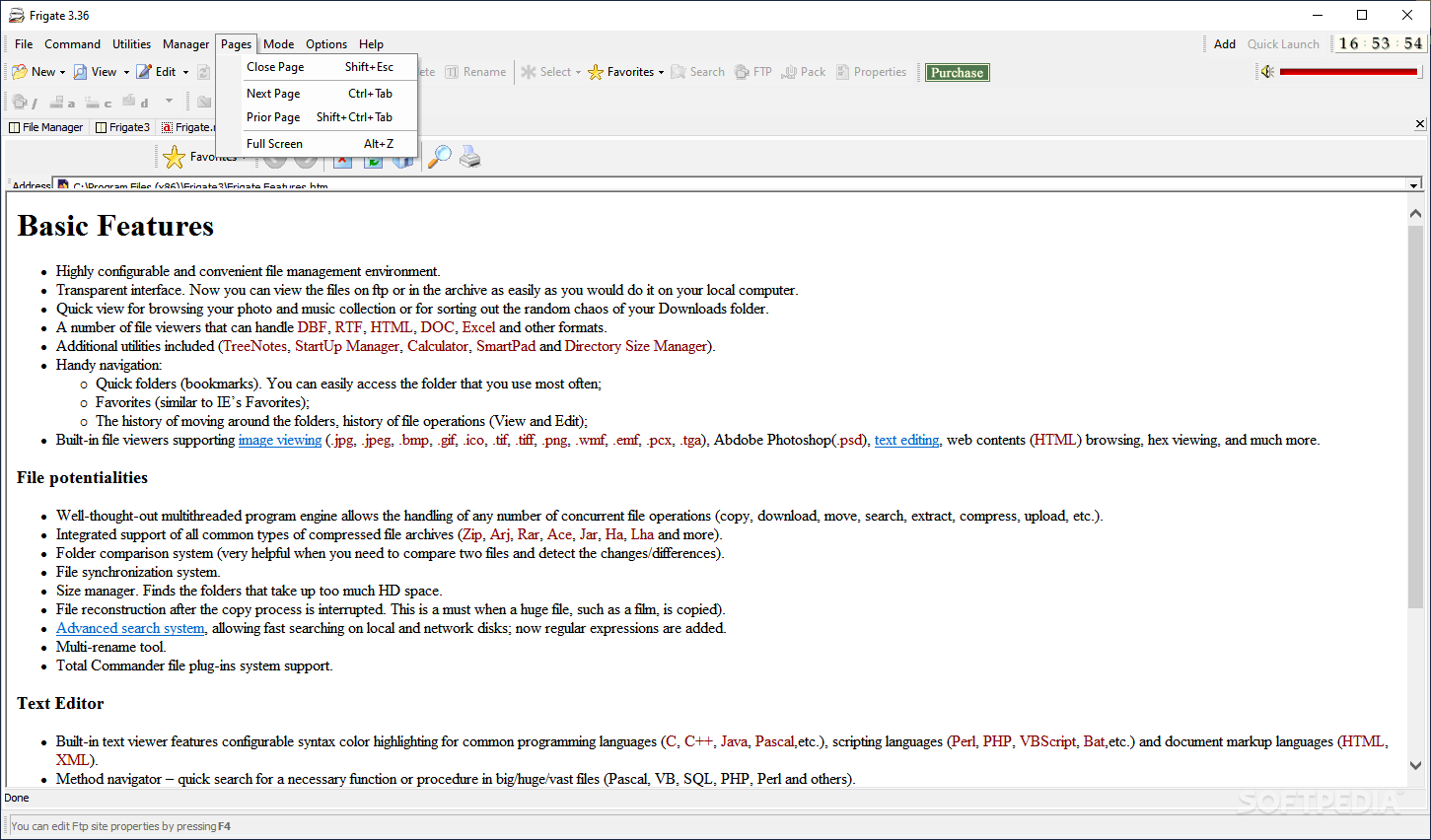Screen dimensions: 1431x840
Task: Click the 'Text Editor' heading
Action: 60,703
